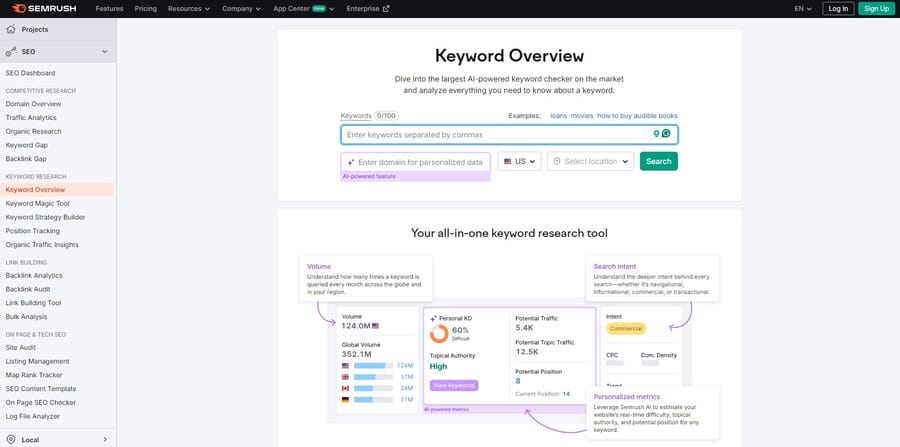Select the 60% Personal KD donut chart
This screenshot has width=900, height=447.
[x=439, y=334]
